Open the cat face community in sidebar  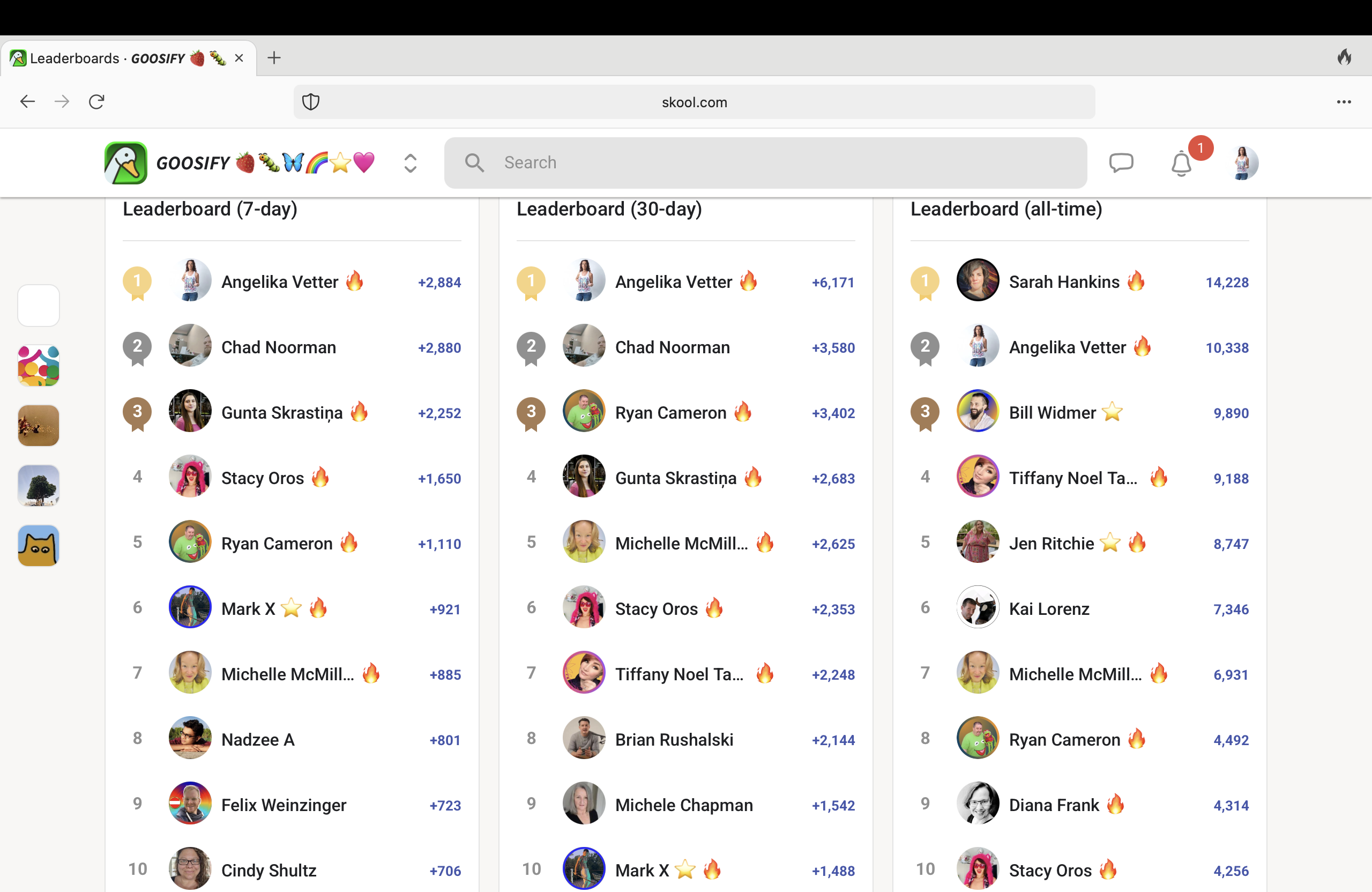39,546
